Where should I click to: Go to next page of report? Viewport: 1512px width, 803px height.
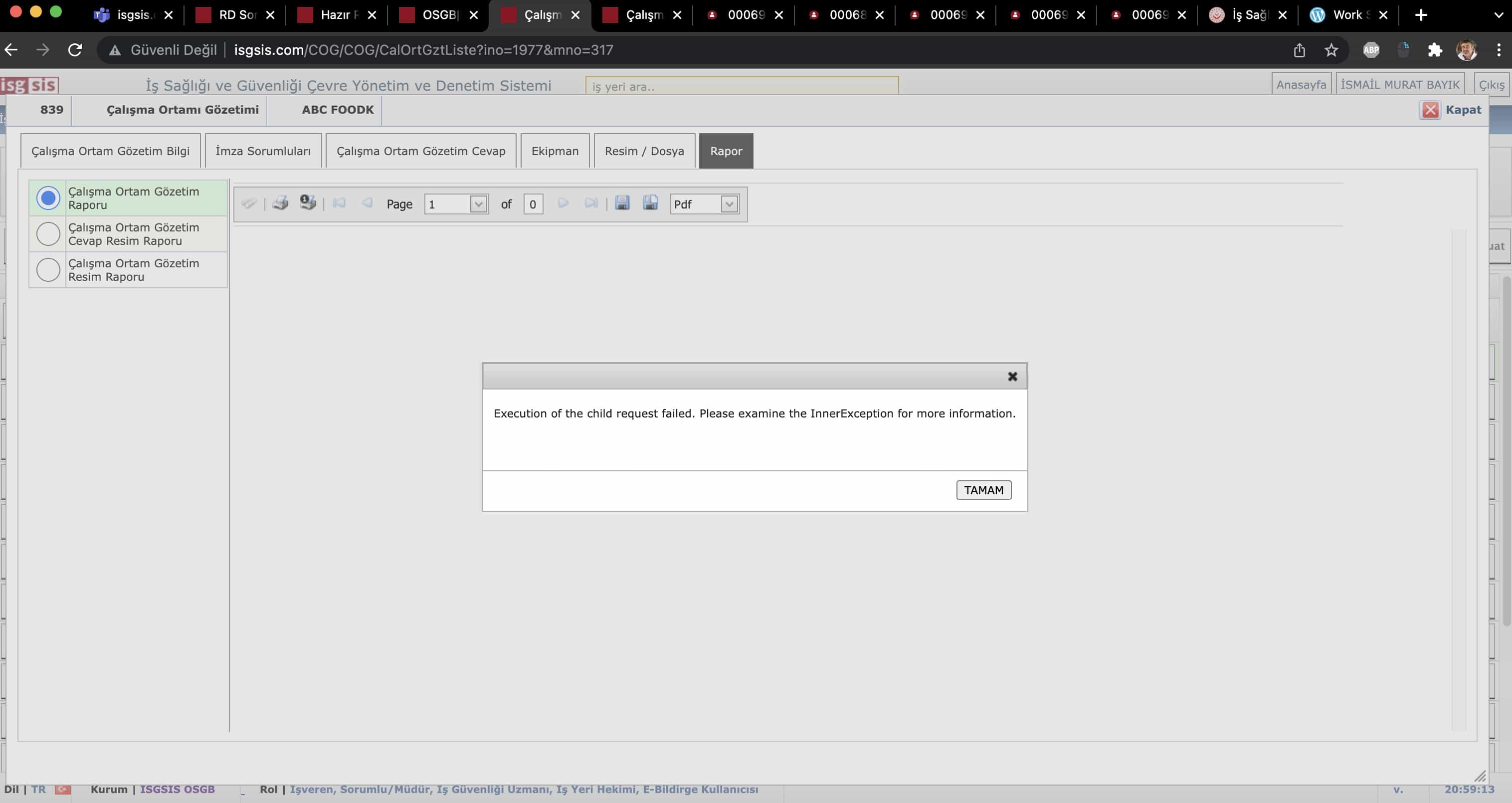coord(563,203)
